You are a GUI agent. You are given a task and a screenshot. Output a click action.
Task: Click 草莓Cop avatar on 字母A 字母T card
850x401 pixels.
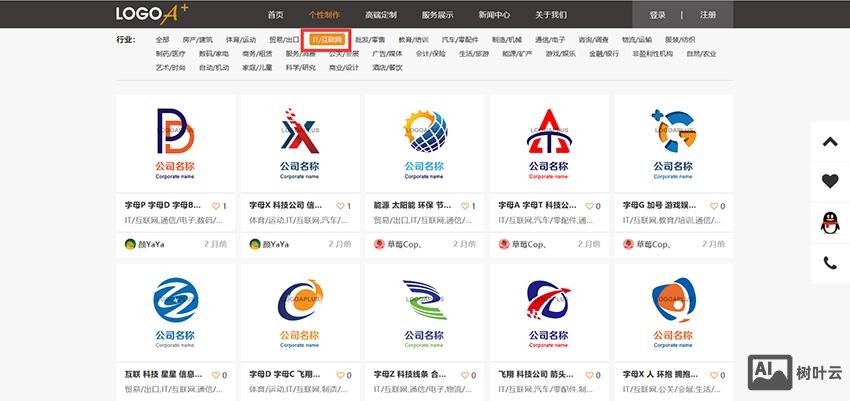pos(504,244)
